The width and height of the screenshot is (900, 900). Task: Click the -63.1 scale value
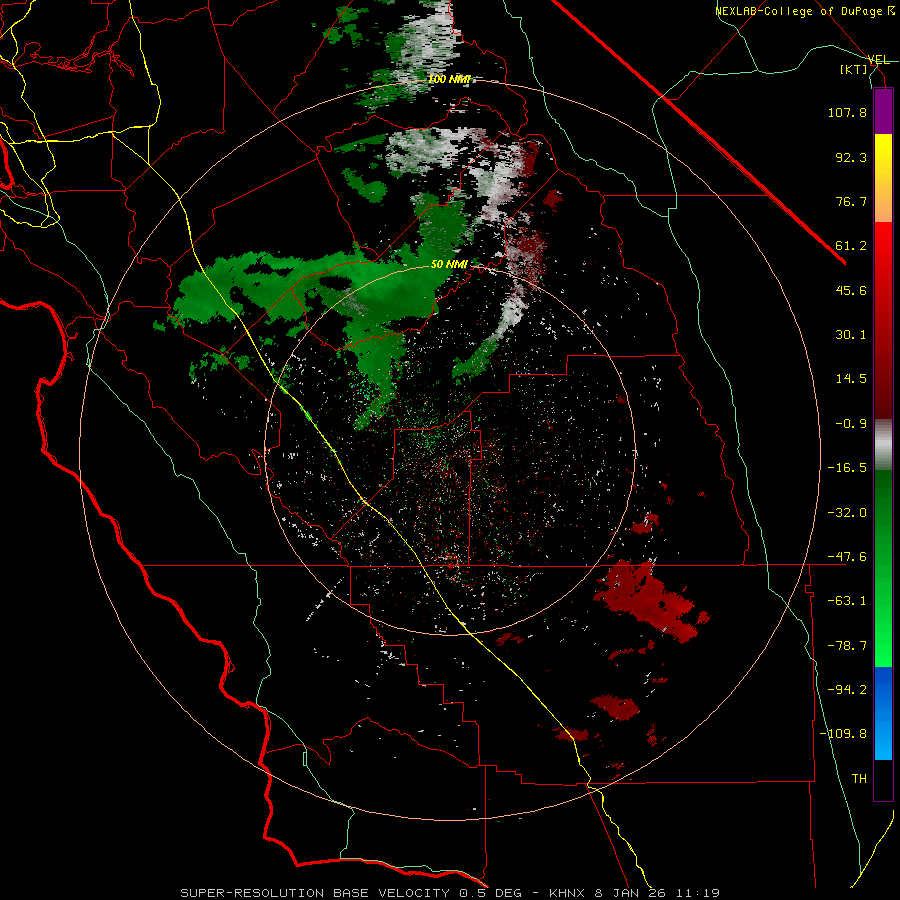click(x=847, y=601)
